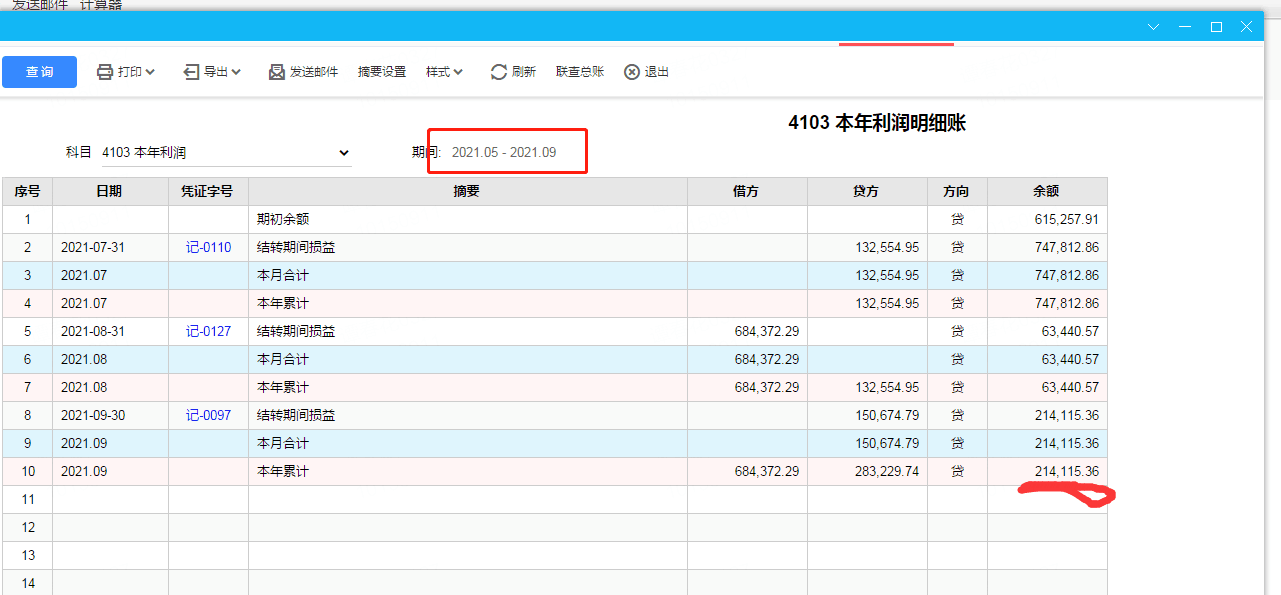The image size is (1281, 595).
Task: Expand the export (导出) dropdown arrow
Action: [236, 72]
